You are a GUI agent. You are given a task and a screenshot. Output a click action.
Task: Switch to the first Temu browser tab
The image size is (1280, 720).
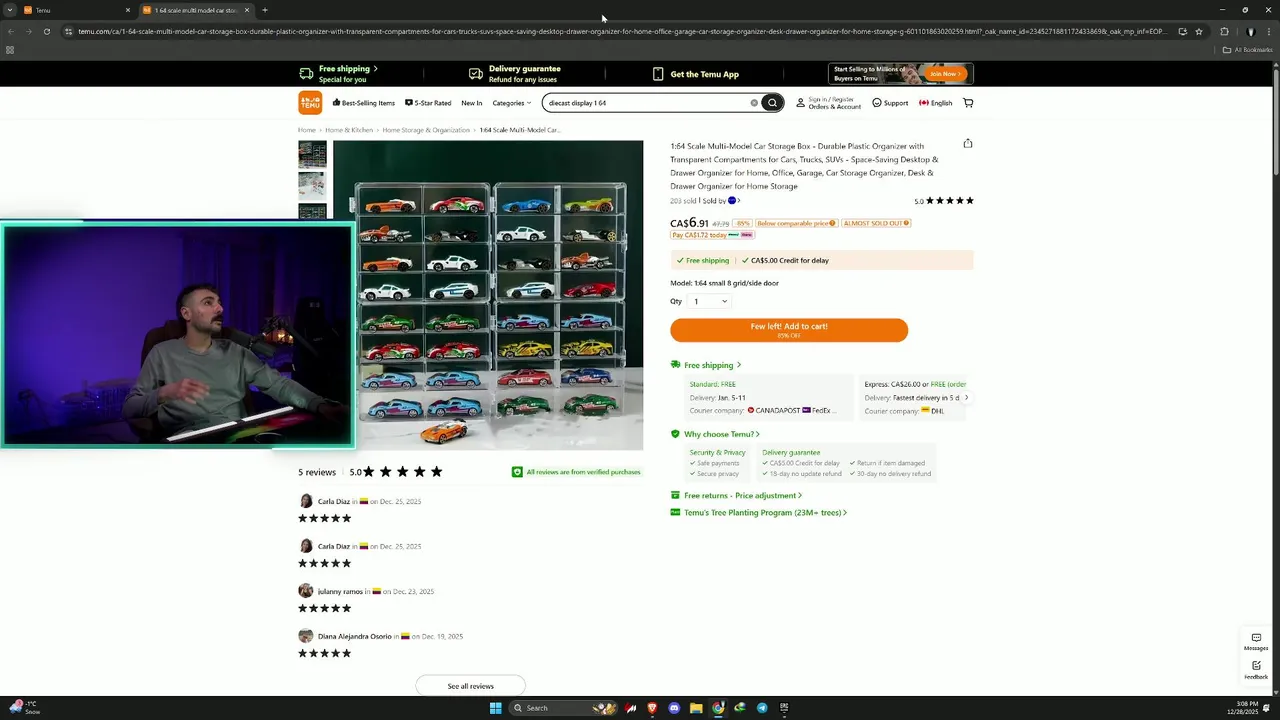pos(75,10)
